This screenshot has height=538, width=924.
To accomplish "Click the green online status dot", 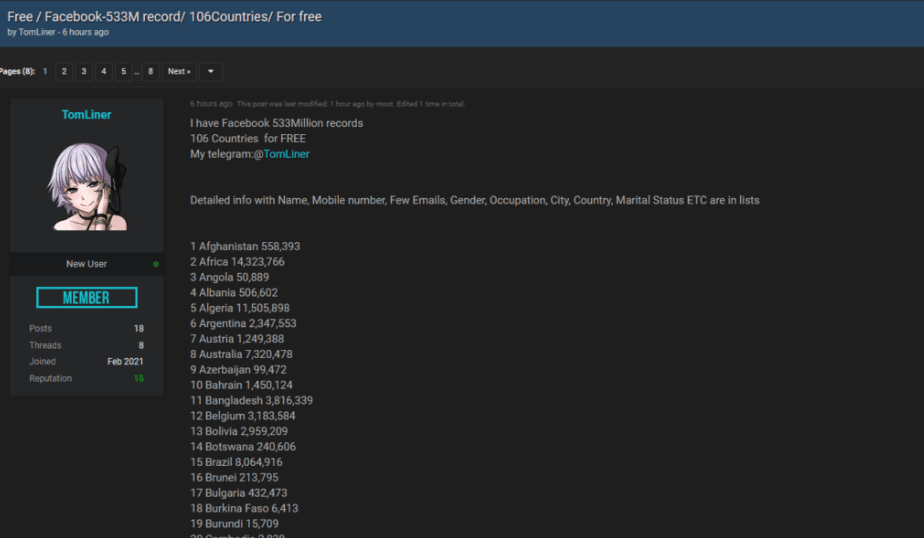I will click(156, 264).
